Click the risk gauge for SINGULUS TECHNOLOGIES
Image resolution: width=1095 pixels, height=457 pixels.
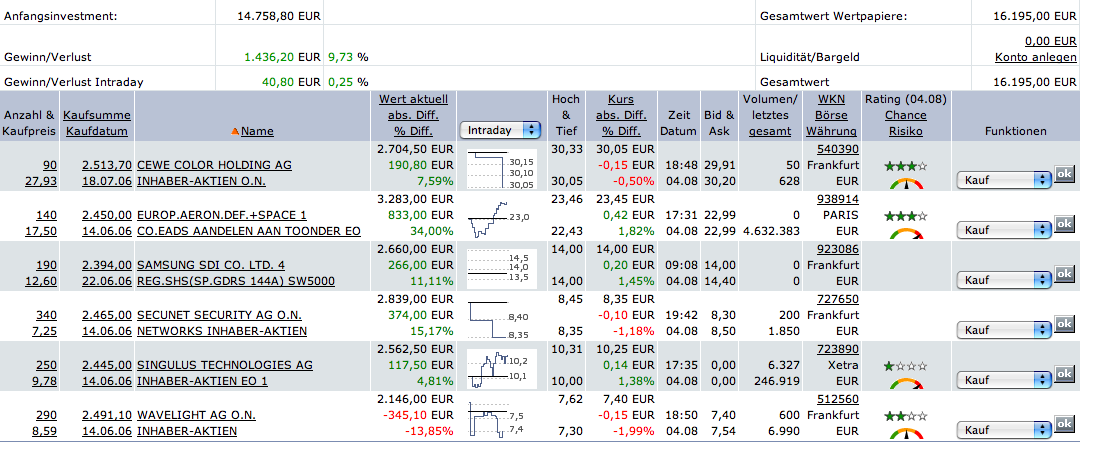pyautogui.click(x=905, y=382)
